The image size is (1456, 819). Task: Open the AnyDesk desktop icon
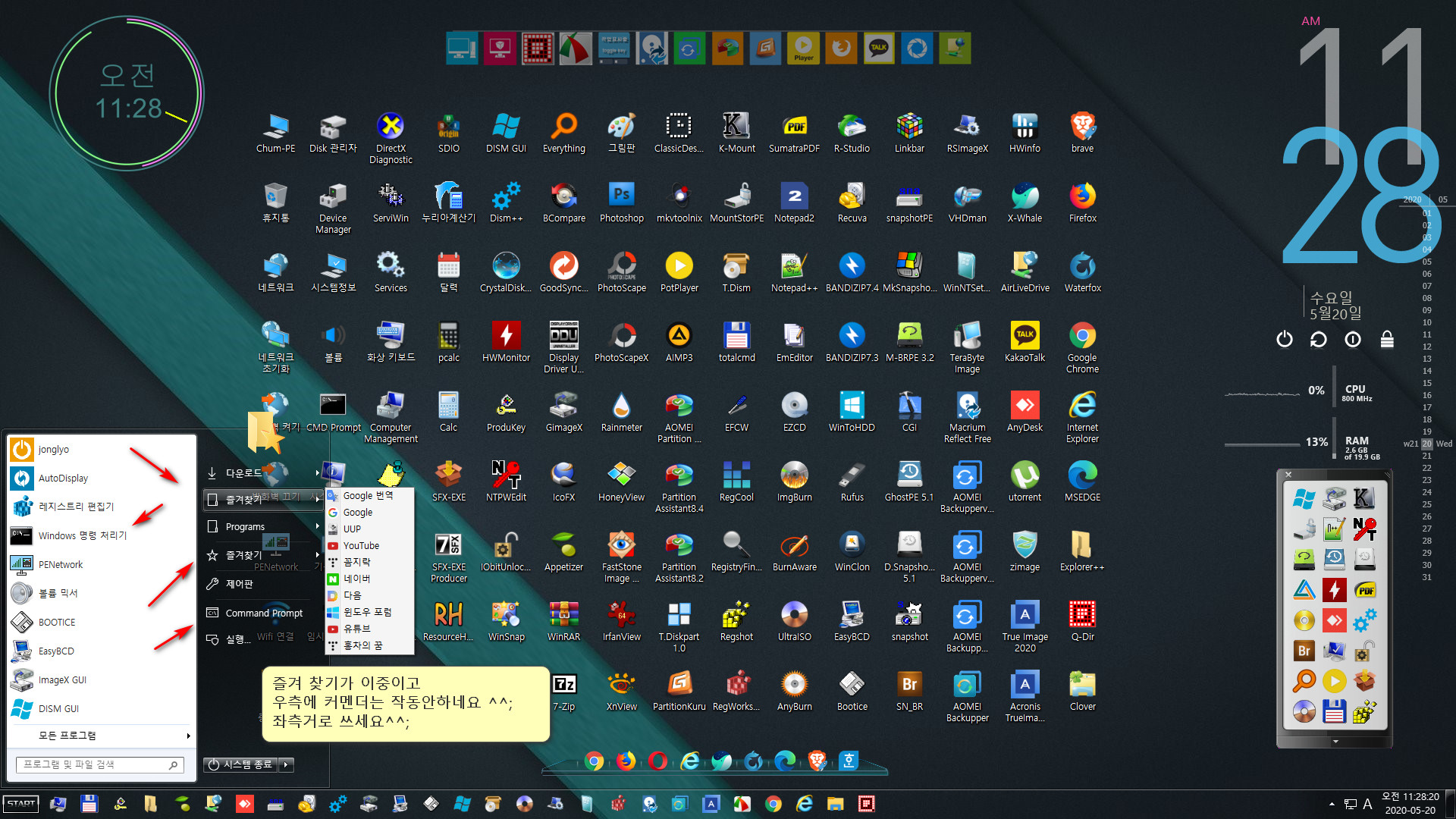pos(1025,412)
